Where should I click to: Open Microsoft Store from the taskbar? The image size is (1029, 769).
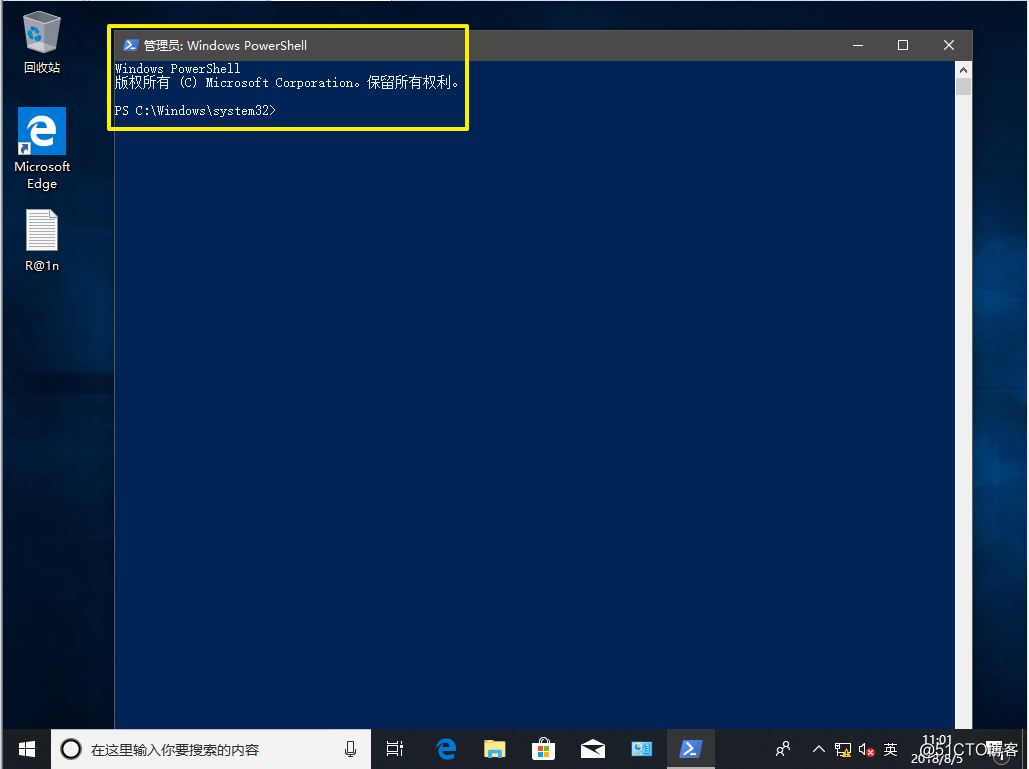[x=543, y=749]
